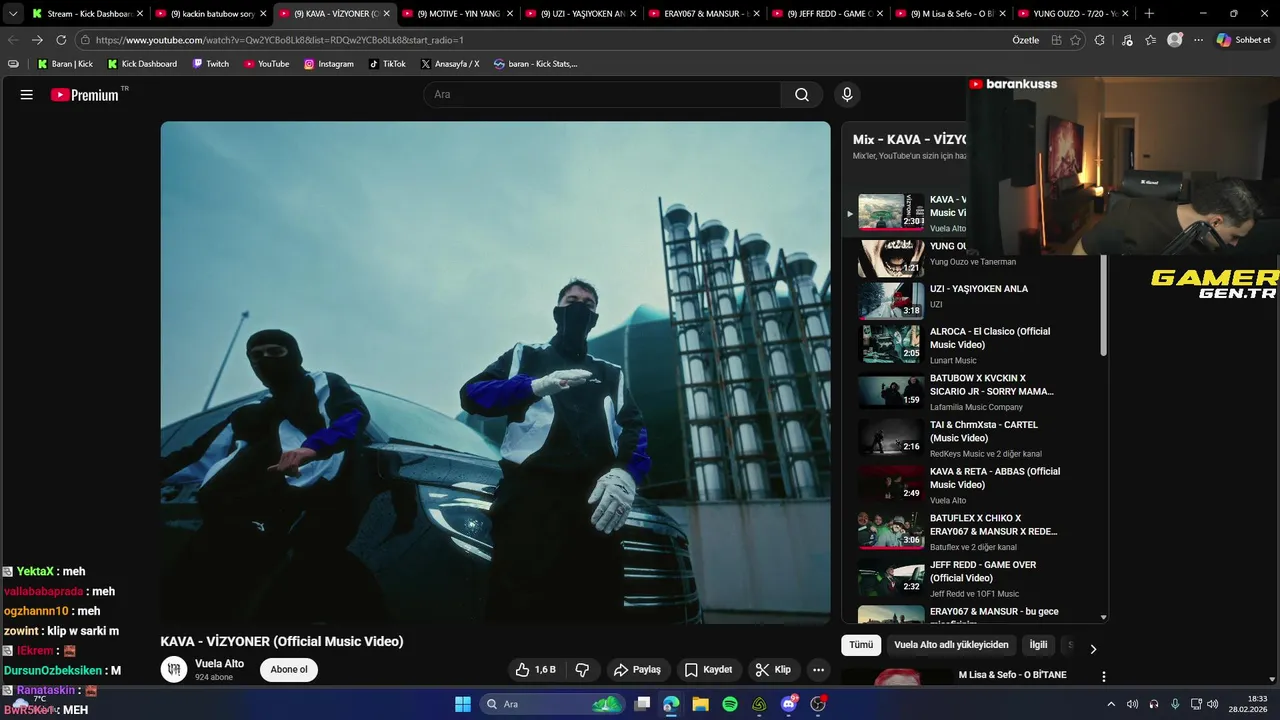Switch to YUNG OUZO - 7/20 tab
The height and width of the screenshot is (720, 1280).
click(1073, 14)
